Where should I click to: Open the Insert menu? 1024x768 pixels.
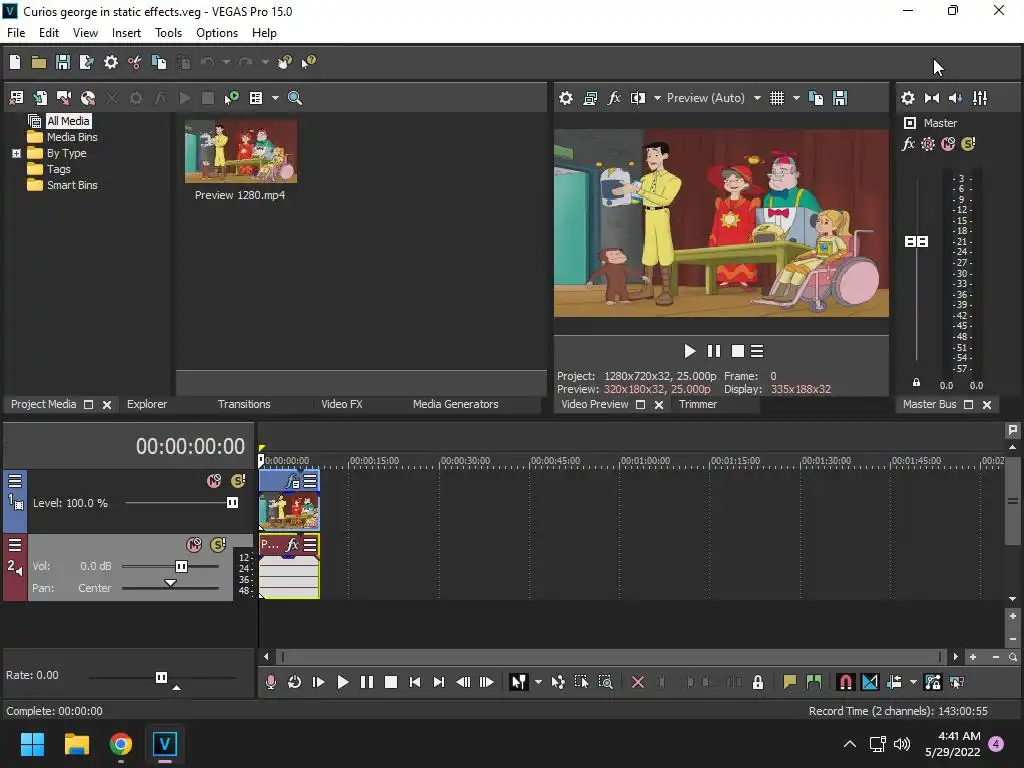point(126,33)
